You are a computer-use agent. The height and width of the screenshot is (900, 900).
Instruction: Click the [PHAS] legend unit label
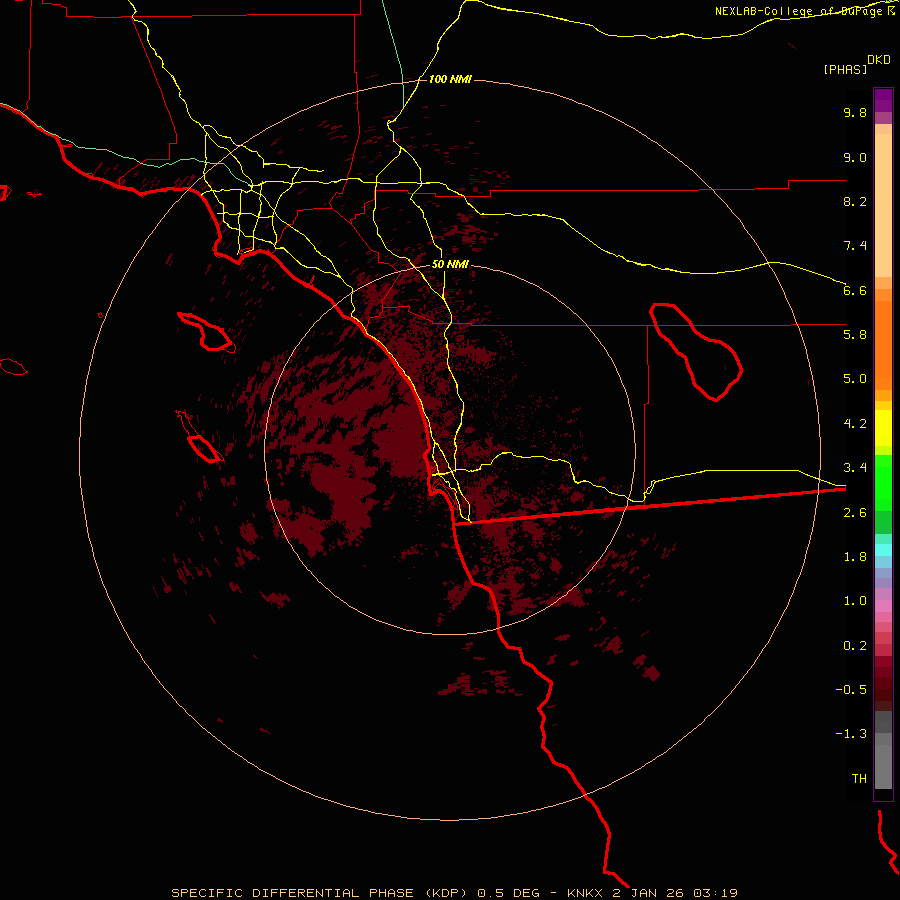click(845, 70)
